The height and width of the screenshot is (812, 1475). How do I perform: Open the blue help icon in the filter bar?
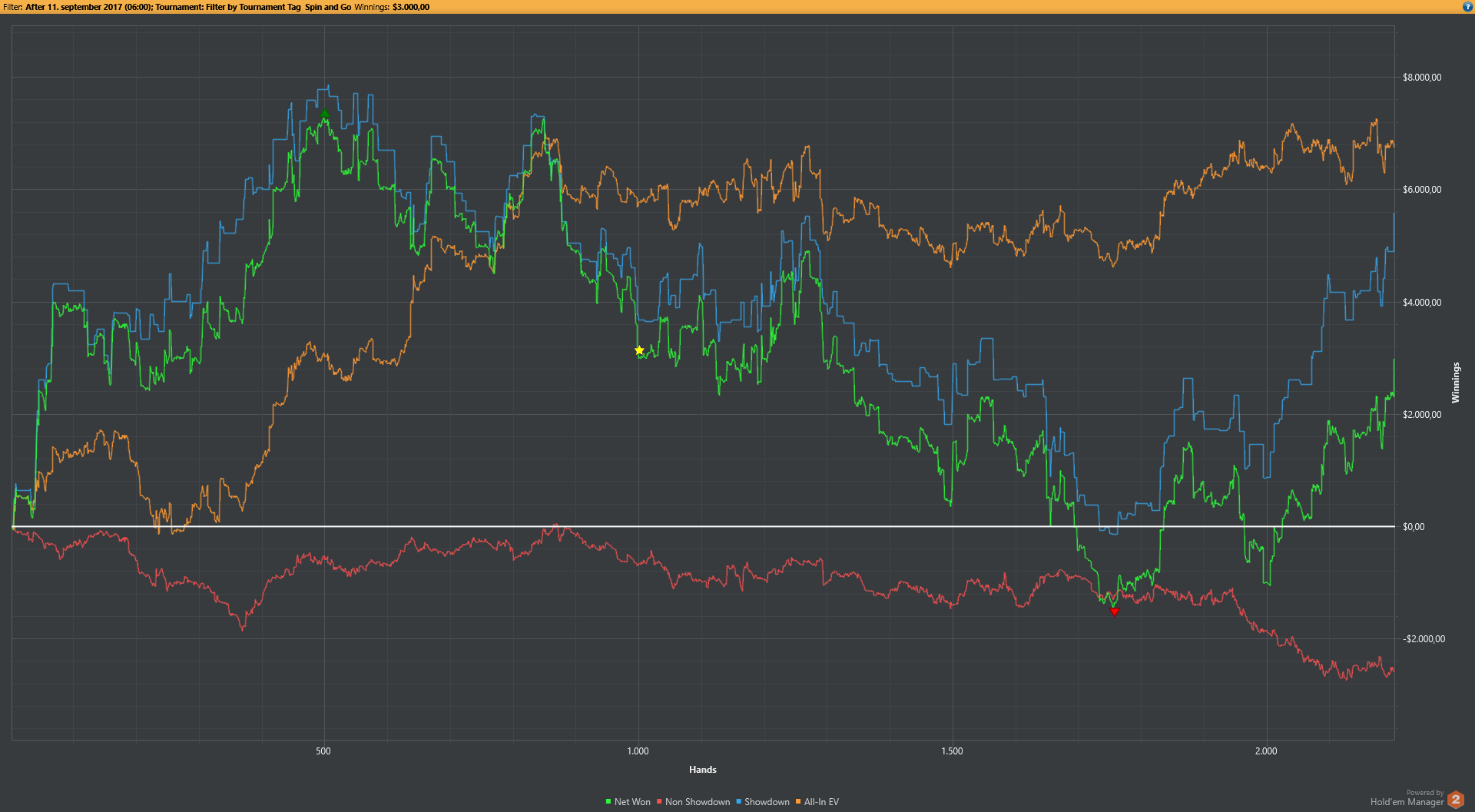coord(1467,7)
